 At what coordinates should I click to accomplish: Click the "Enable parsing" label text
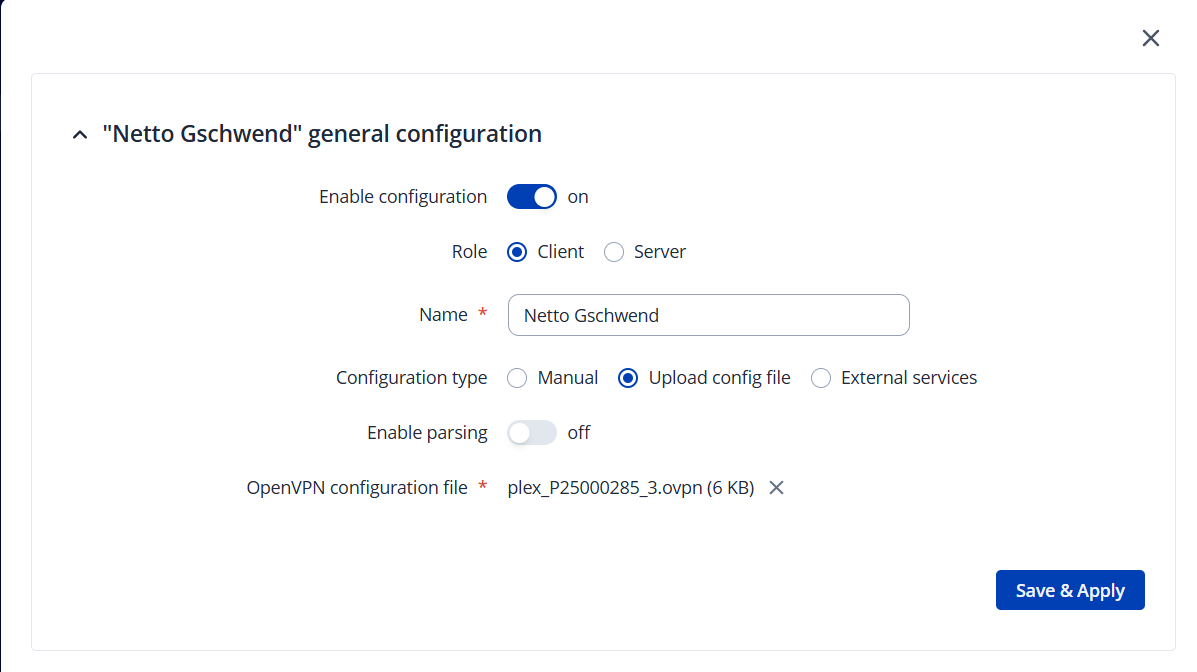click(427, 433)
